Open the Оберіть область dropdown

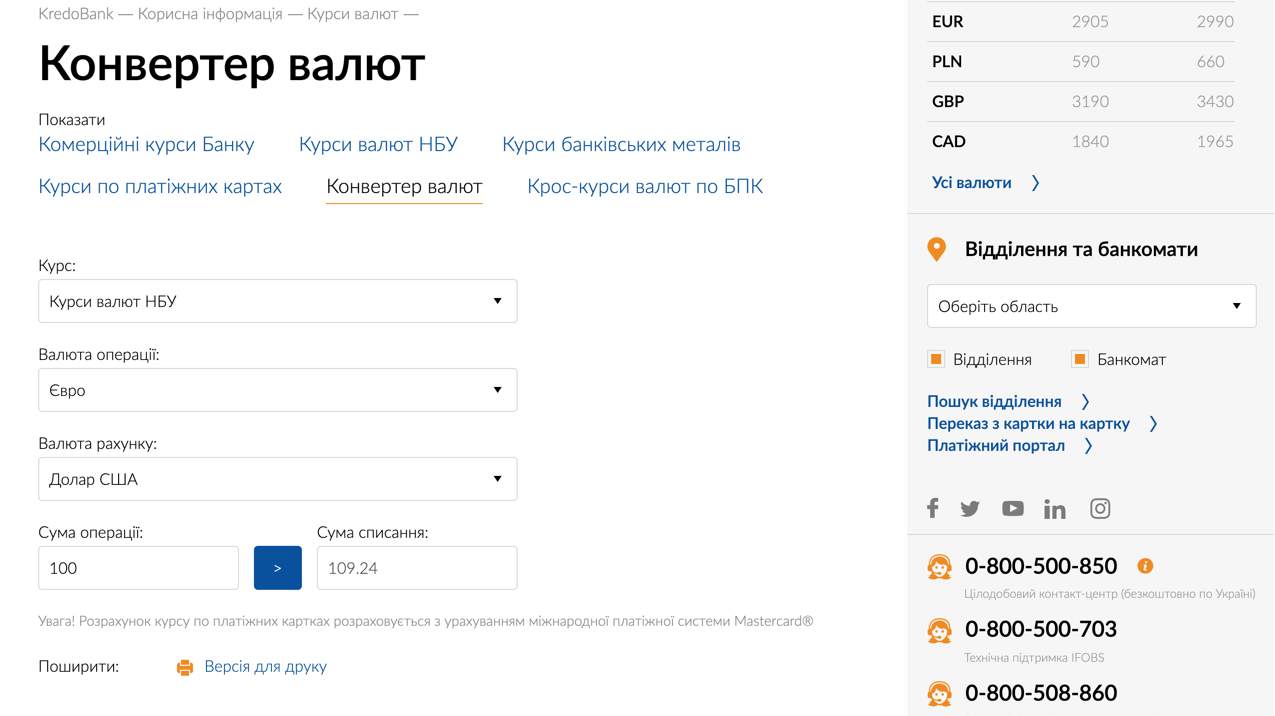1091,306
